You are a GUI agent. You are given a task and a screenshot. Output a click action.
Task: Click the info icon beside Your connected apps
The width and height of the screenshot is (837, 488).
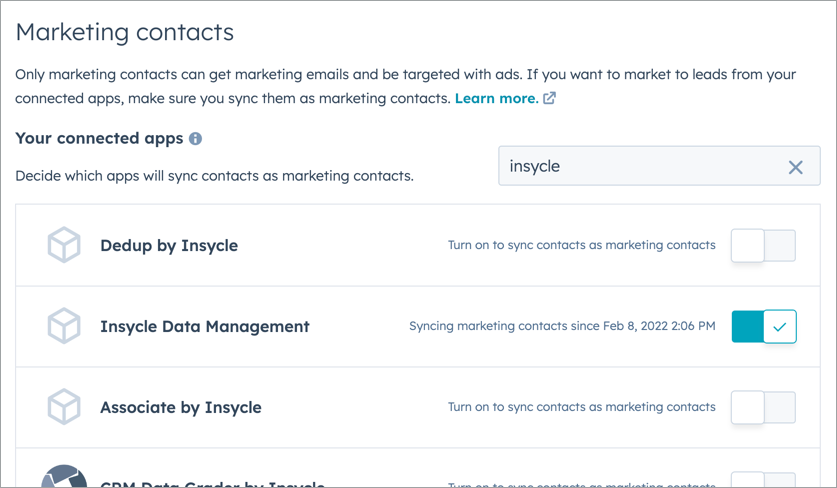point(195,139)
